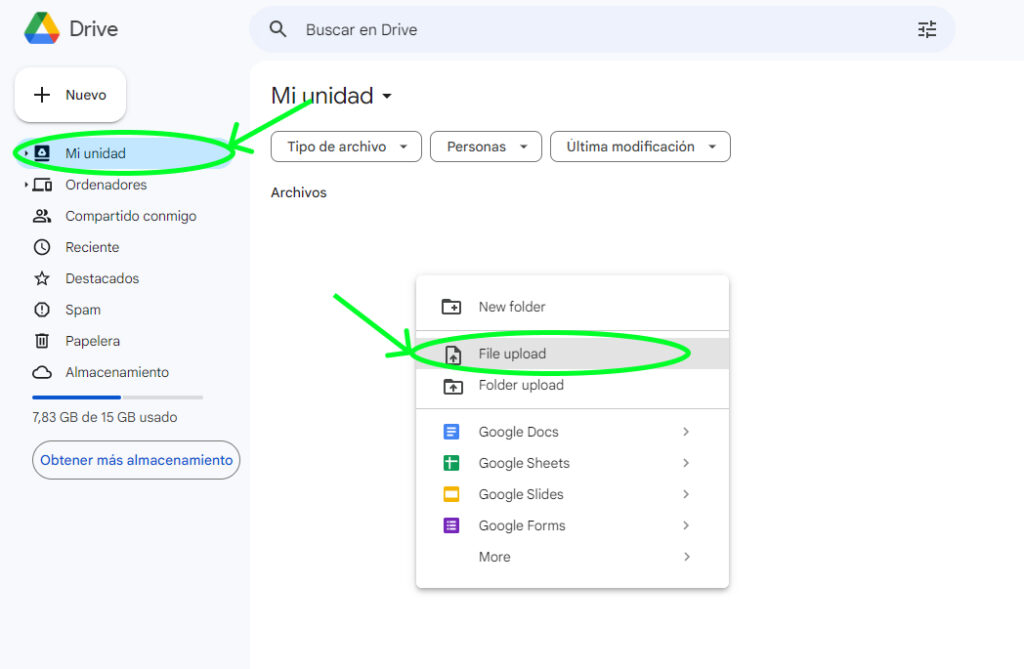
Task: Click the green Google Sheets icon
Action: click(x=451, y=463)
